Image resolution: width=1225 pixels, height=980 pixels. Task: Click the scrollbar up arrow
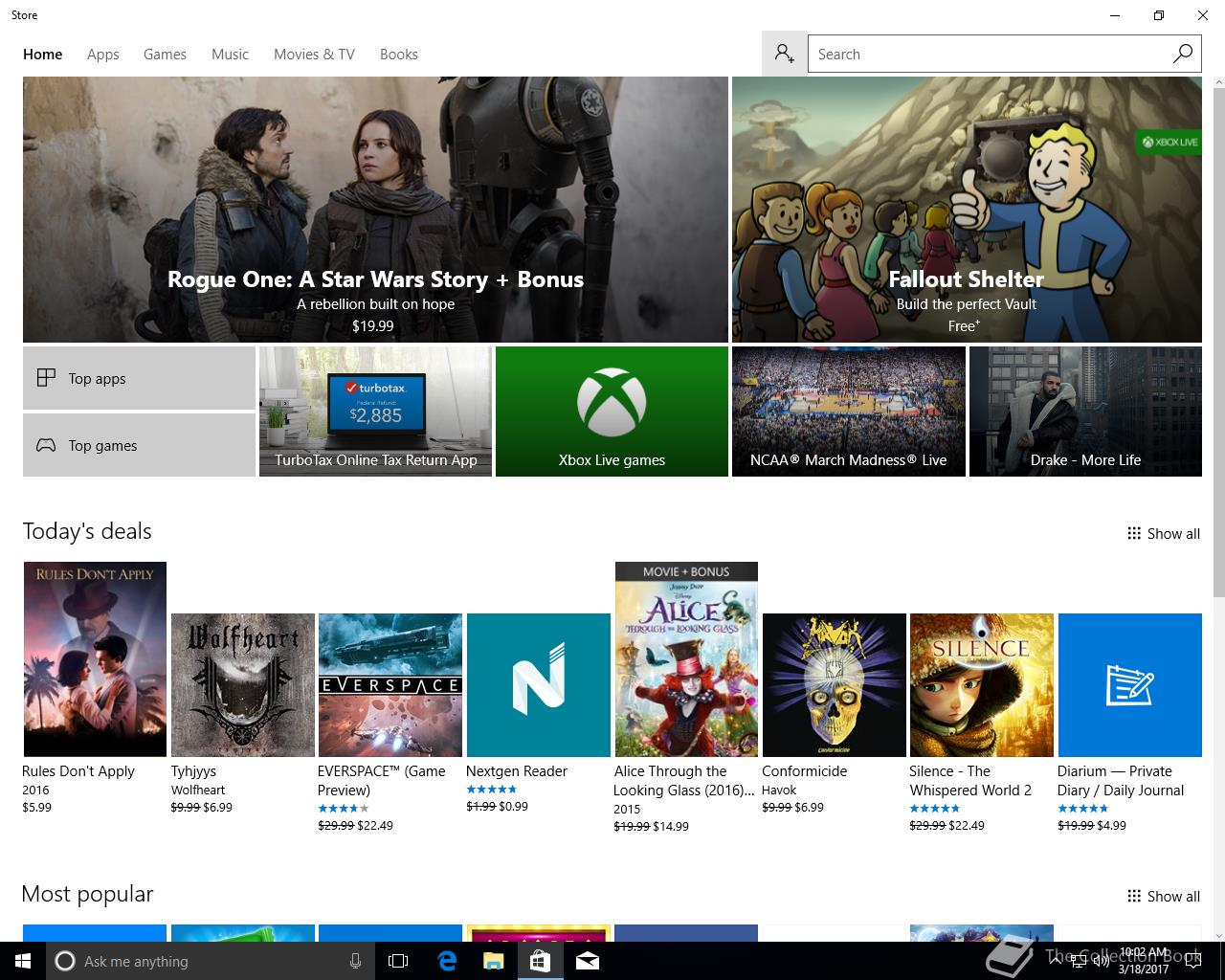[1218, 83]
